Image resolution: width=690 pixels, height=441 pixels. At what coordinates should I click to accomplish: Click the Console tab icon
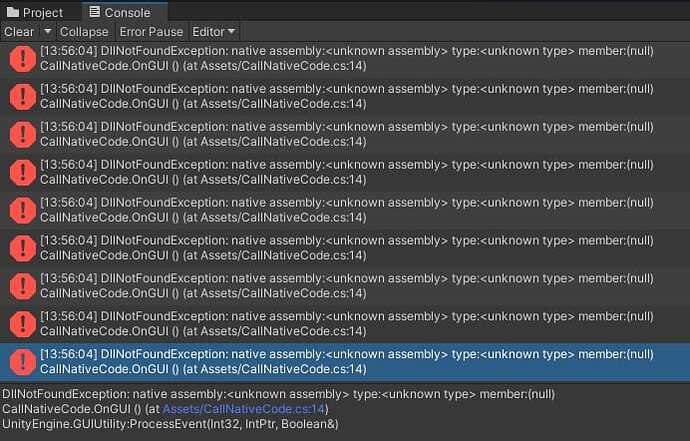[94, 12]
